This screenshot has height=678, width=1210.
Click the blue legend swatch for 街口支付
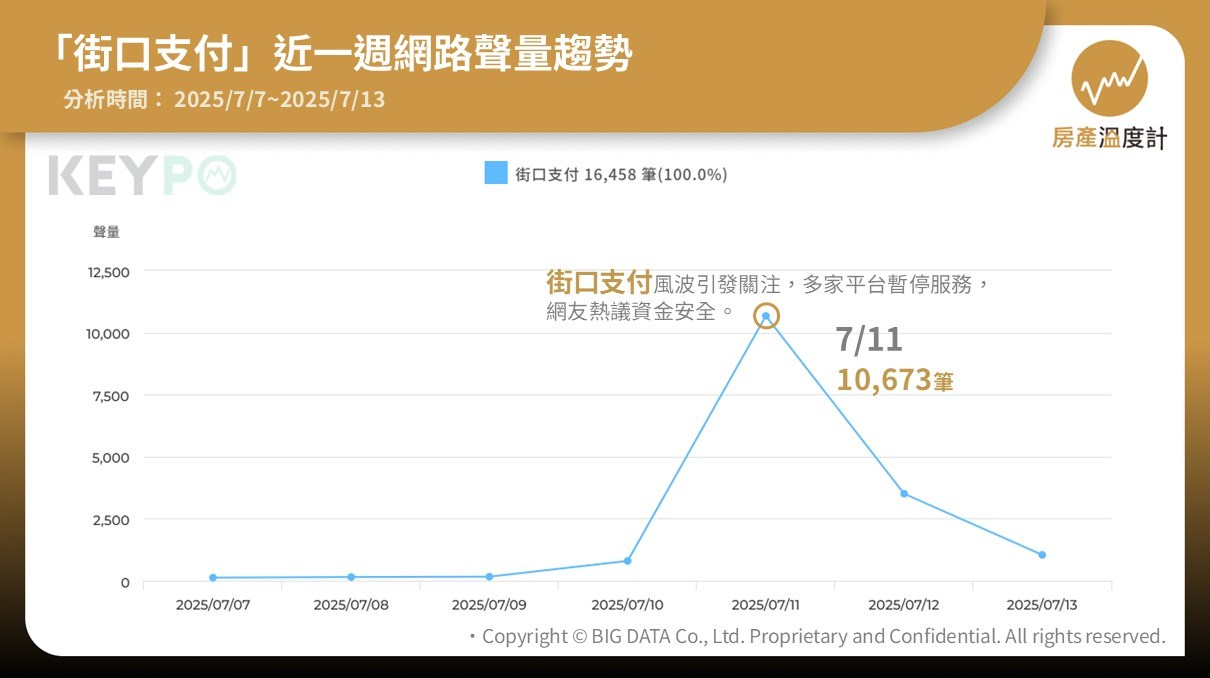coord(496,173)
